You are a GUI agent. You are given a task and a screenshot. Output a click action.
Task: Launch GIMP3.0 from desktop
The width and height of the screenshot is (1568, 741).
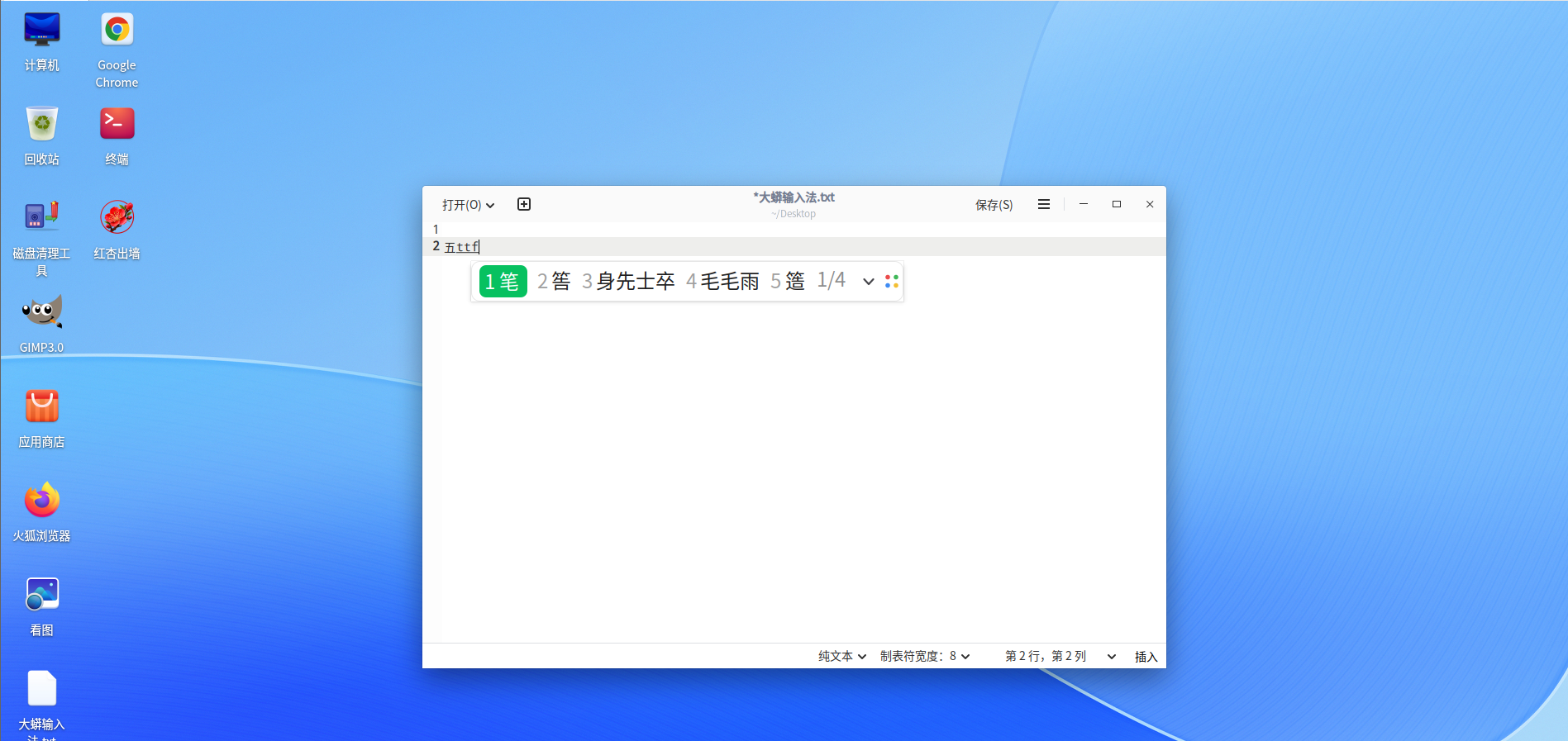pos(41,325)
